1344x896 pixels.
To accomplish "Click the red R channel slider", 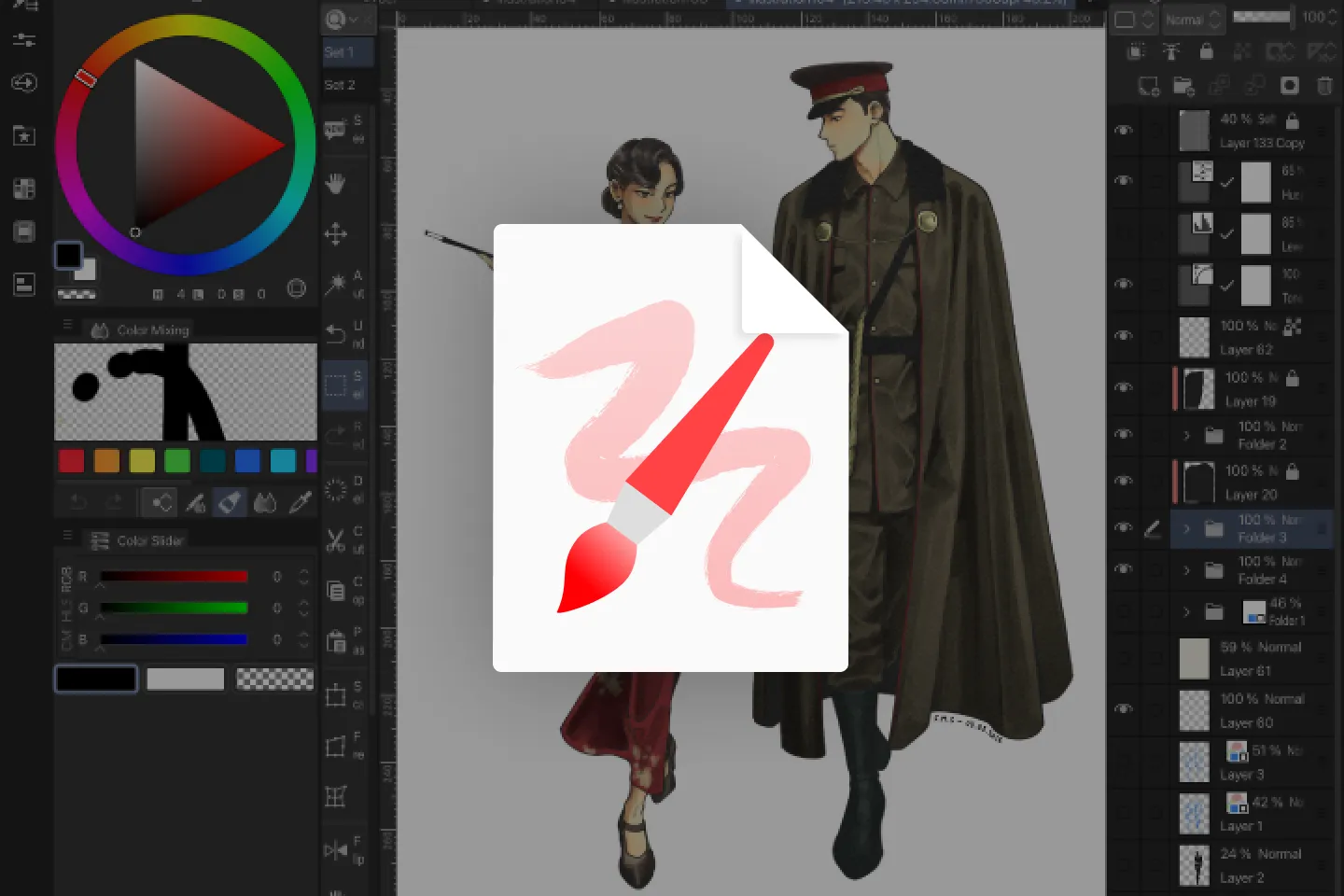I will tap(174, 577).
